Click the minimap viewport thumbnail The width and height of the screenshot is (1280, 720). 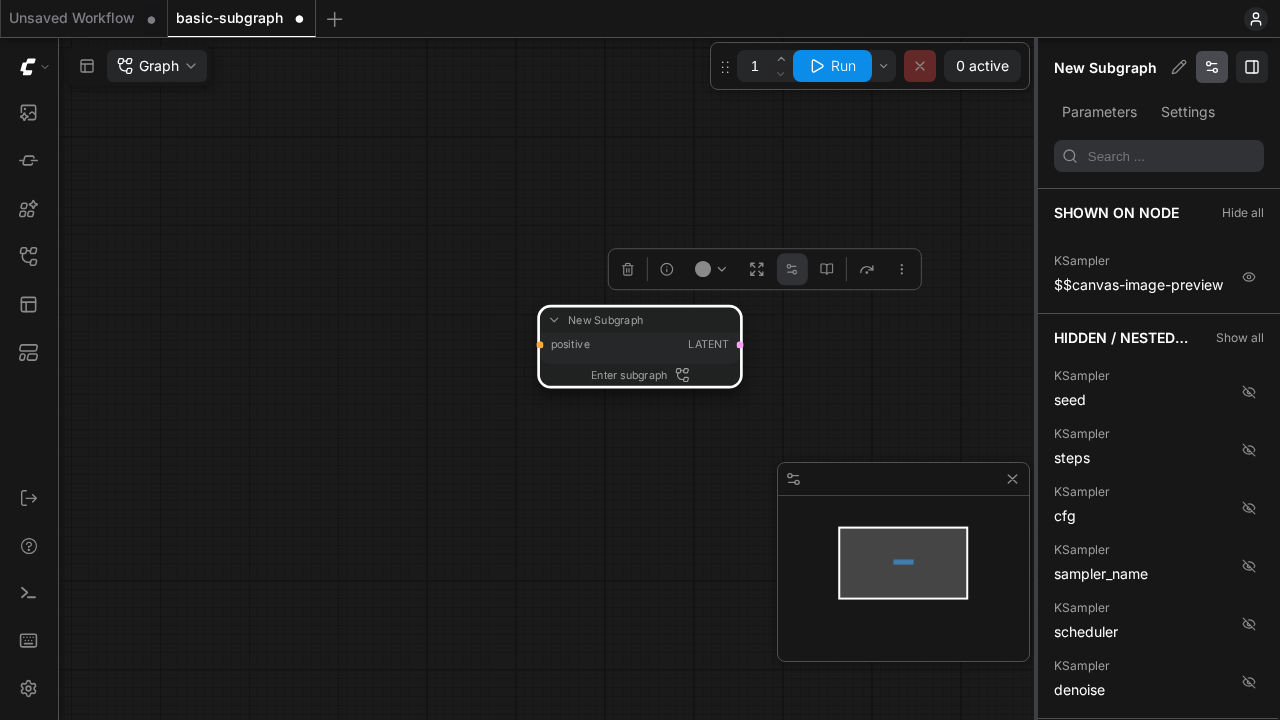pos(903,563)
